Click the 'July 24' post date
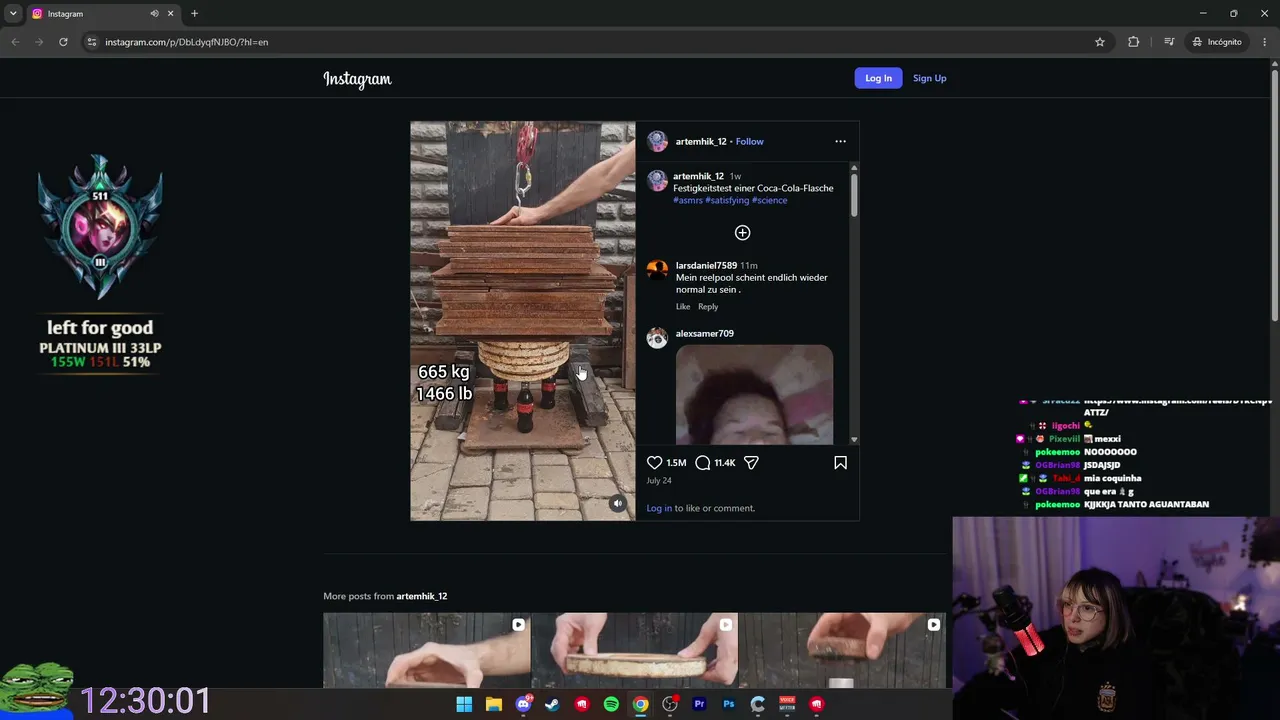 pyautogui.click(x=659, y=481)
